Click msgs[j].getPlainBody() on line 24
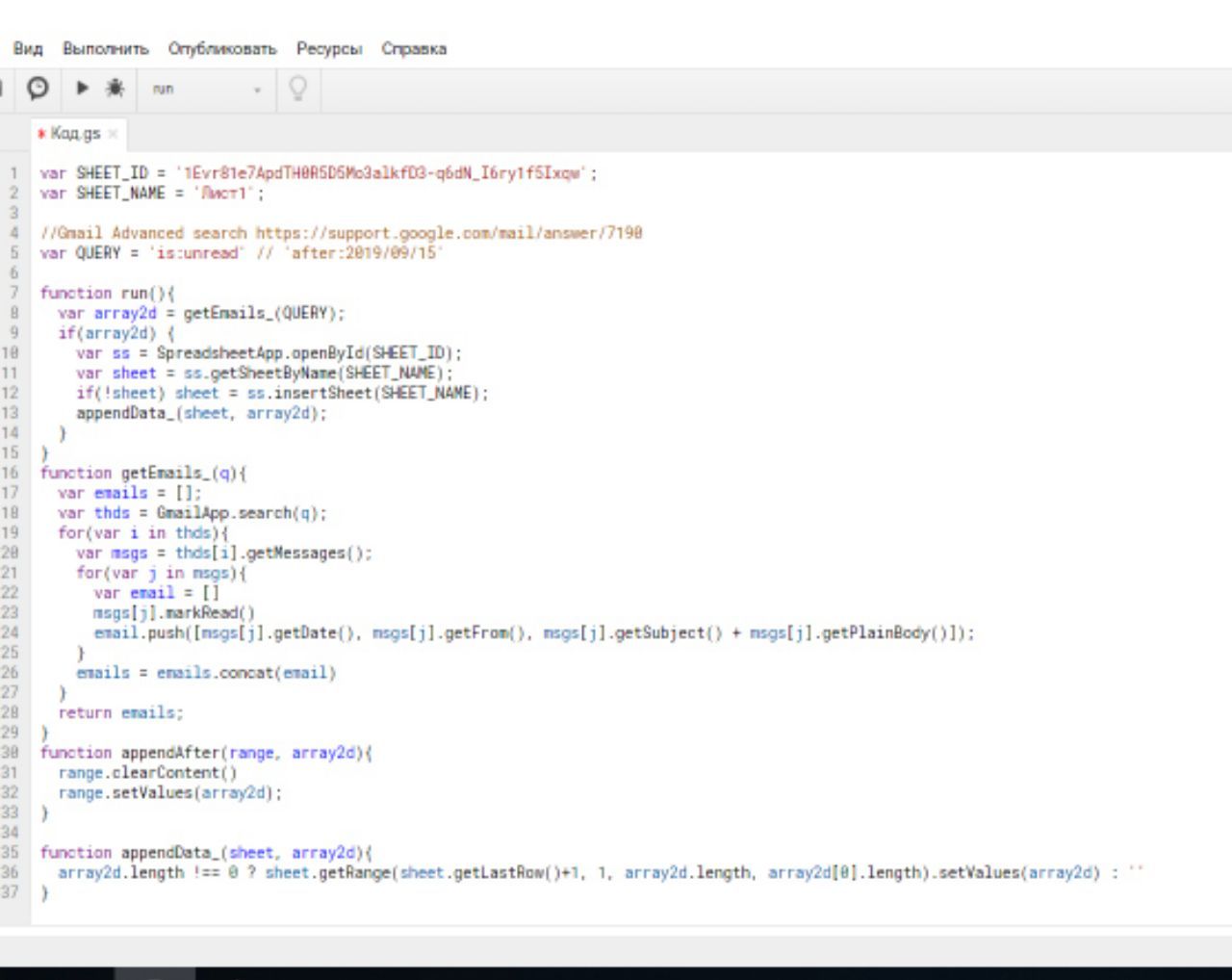 (850, 633)
